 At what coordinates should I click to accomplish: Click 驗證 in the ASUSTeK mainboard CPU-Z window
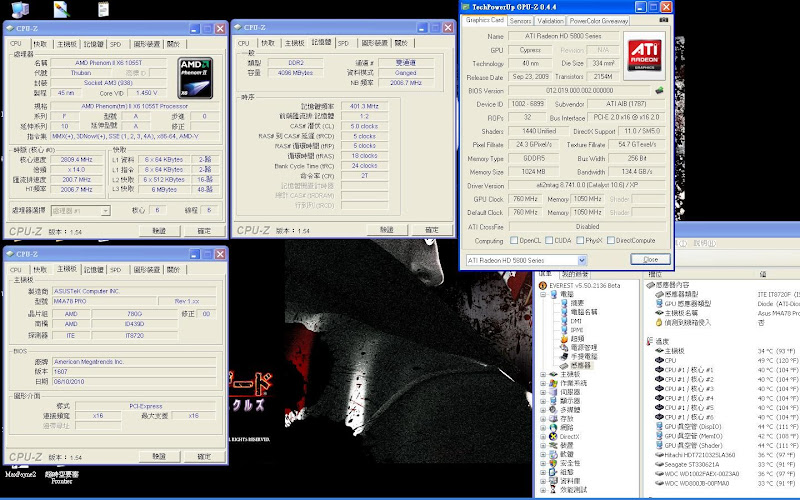159,457
